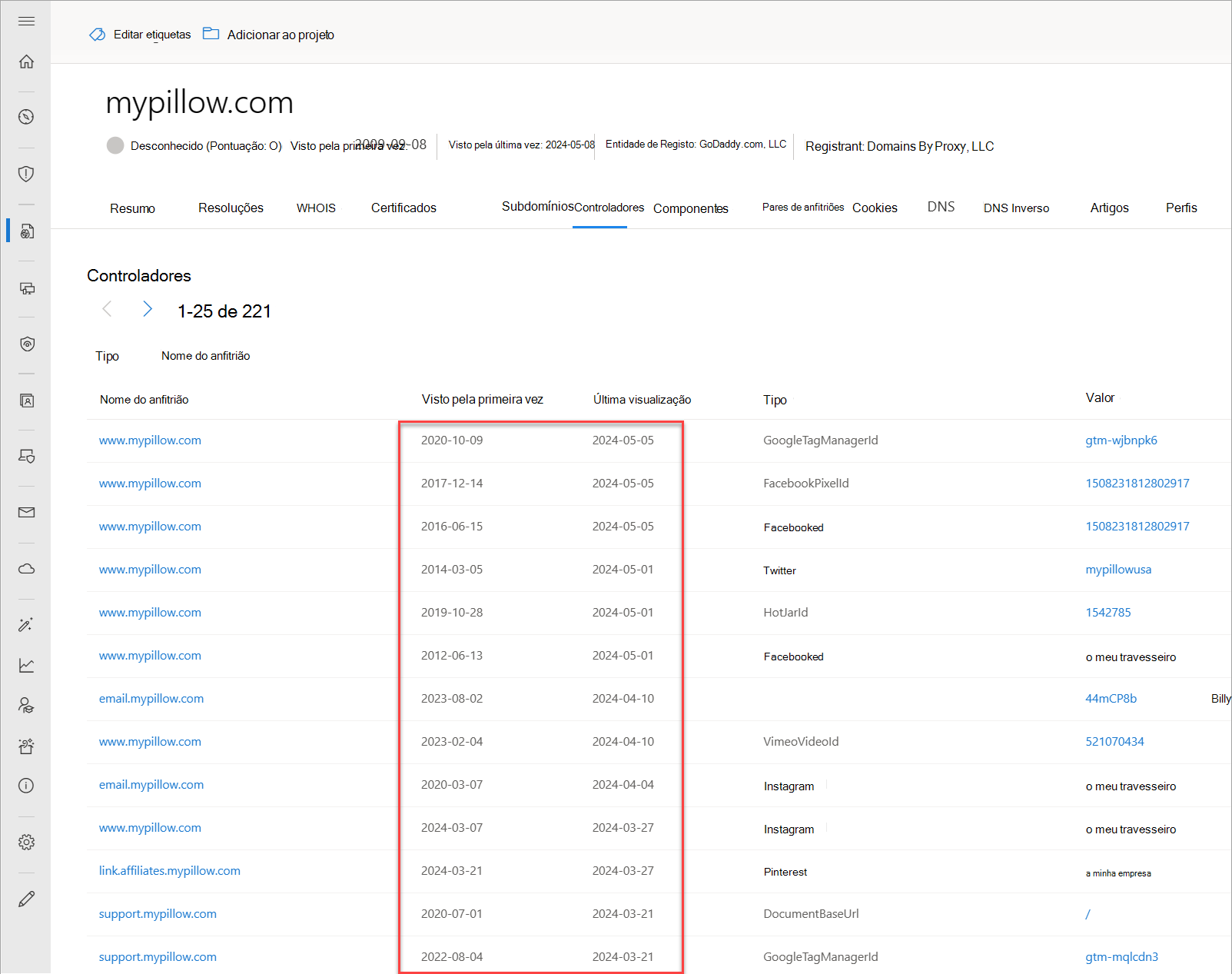Open the device shield icon in sidebar
This screenshot has height=974, width=1232.
click(x=26, y=457)
